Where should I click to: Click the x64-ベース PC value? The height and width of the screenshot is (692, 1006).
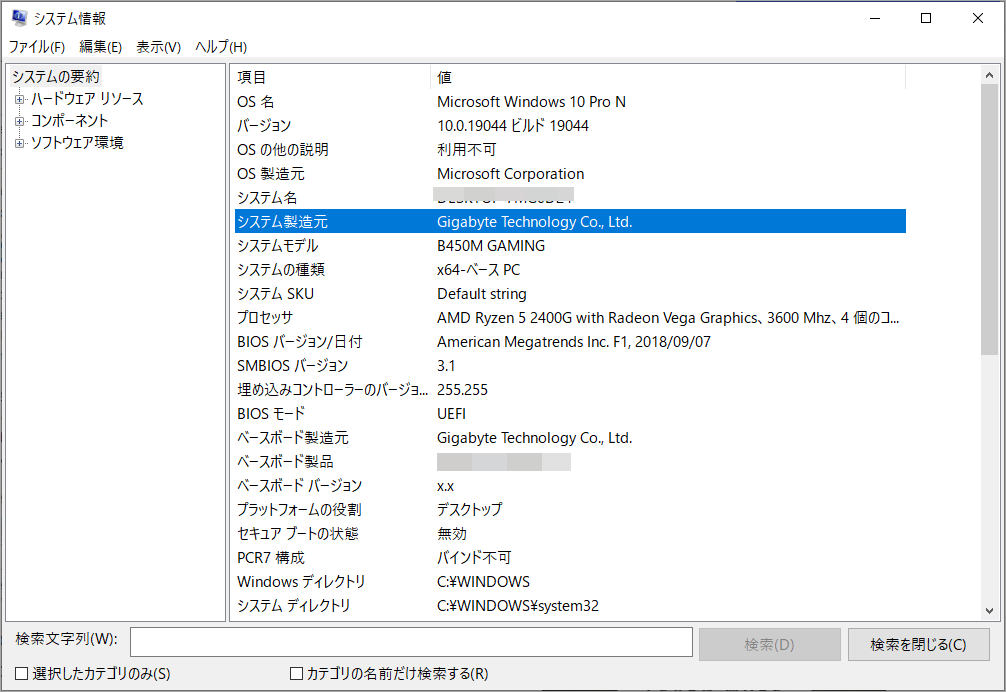[479, 269]
